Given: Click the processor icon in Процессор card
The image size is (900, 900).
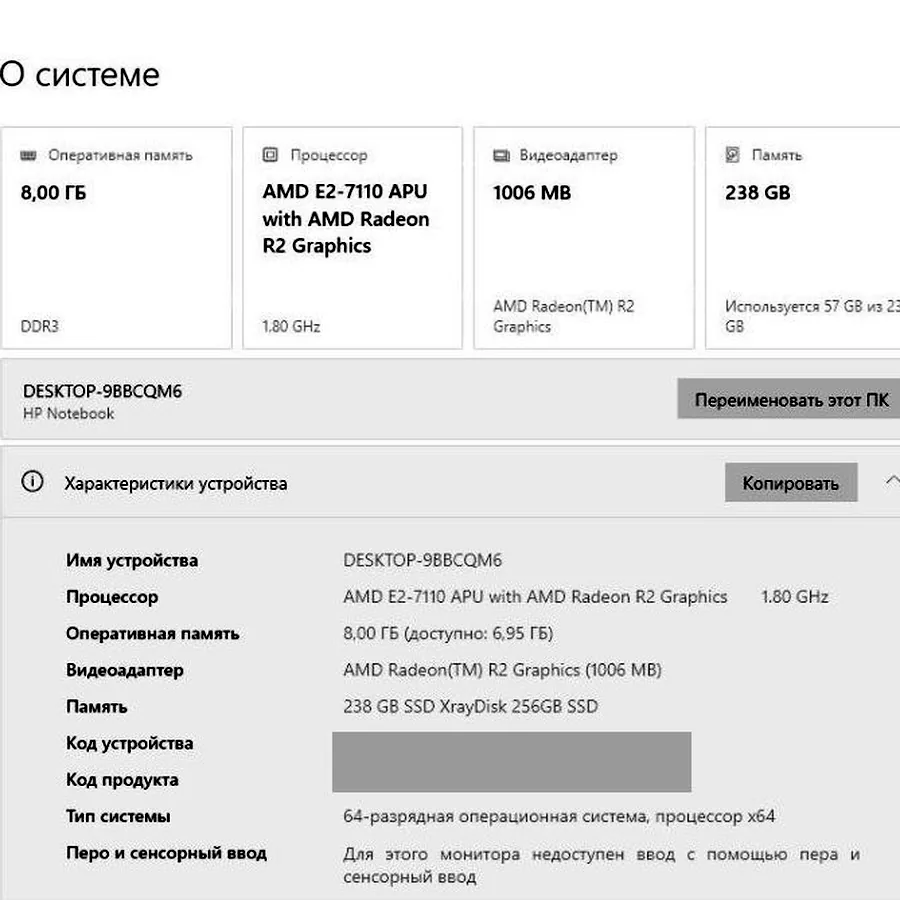Looking at the screenshot, I should [x=270, y=155].
